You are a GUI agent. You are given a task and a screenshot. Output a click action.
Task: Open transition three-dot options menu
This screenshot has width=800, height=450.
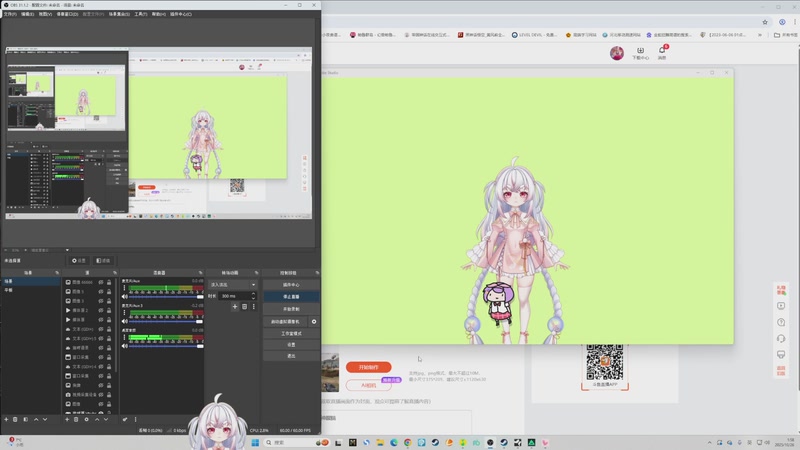tap(254, 307)
